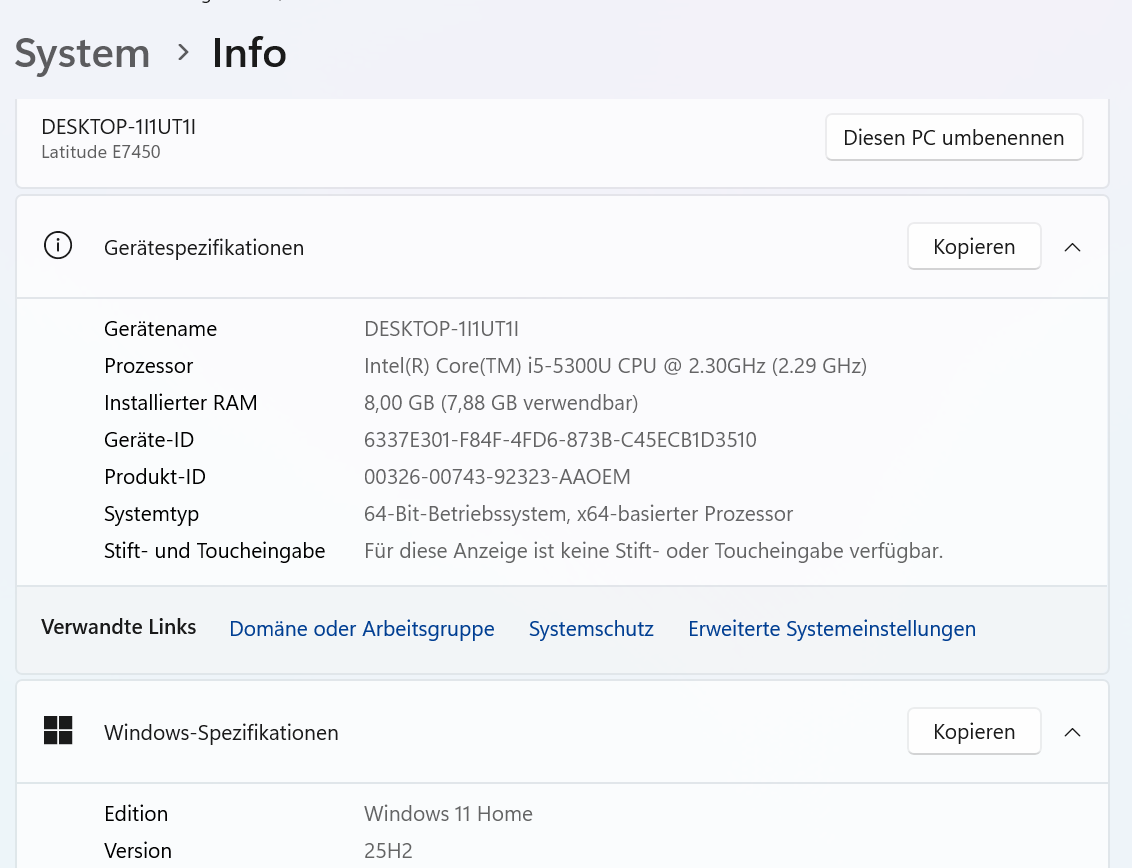Select the Gerätespezifikationen header title
The width and height of the screenshot is (1132, 868).
click(204, 248)
